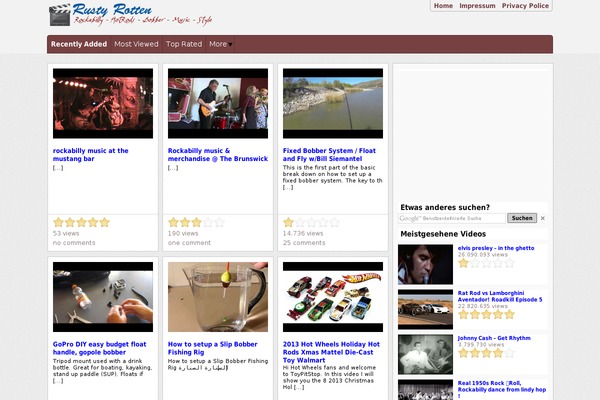Open the mustang bar video thumbnail
The height and width of the screenshot is (400, 600).
pyautogui.click(x=103, y=103)
